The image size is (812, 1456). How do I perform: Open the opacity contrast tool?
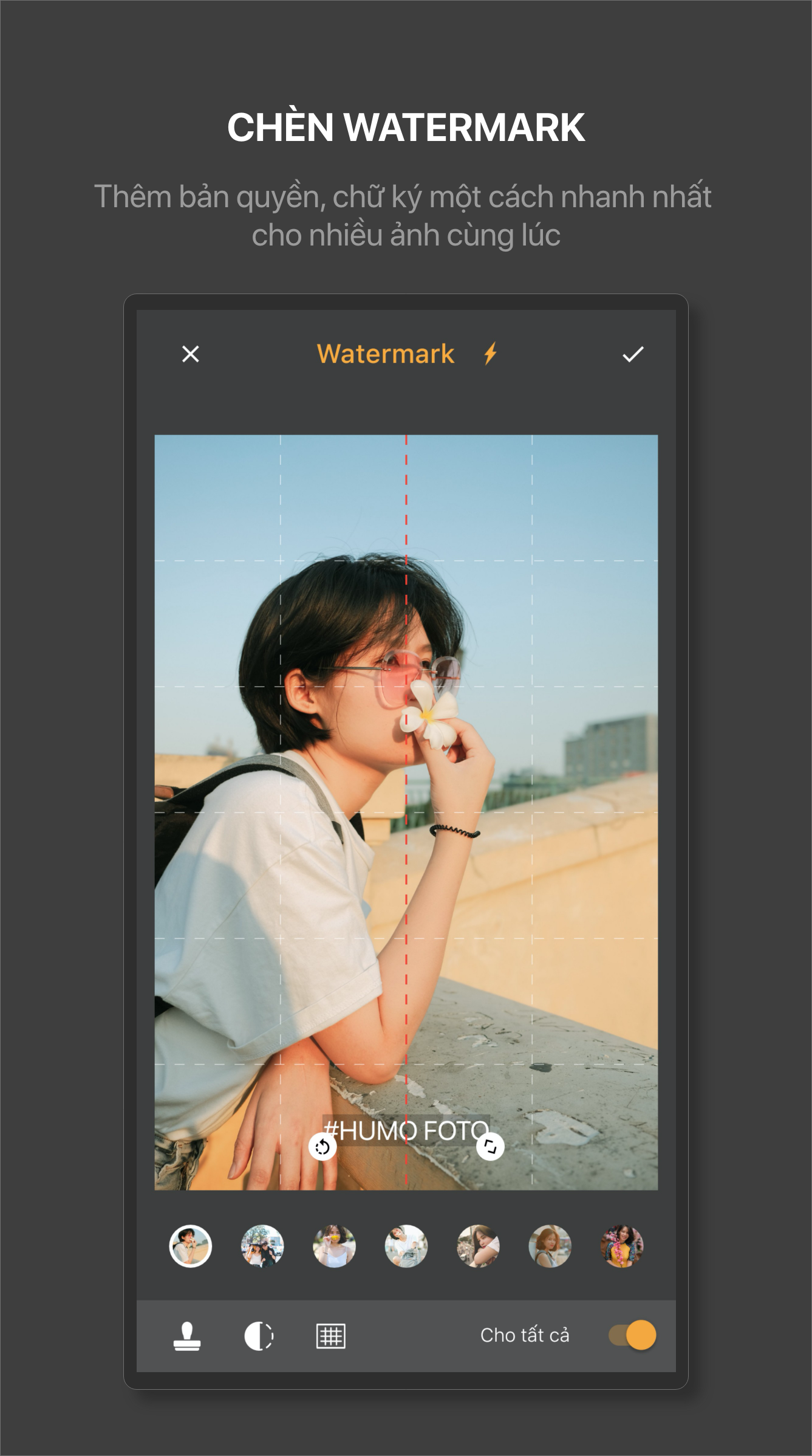pos(259,1336)
